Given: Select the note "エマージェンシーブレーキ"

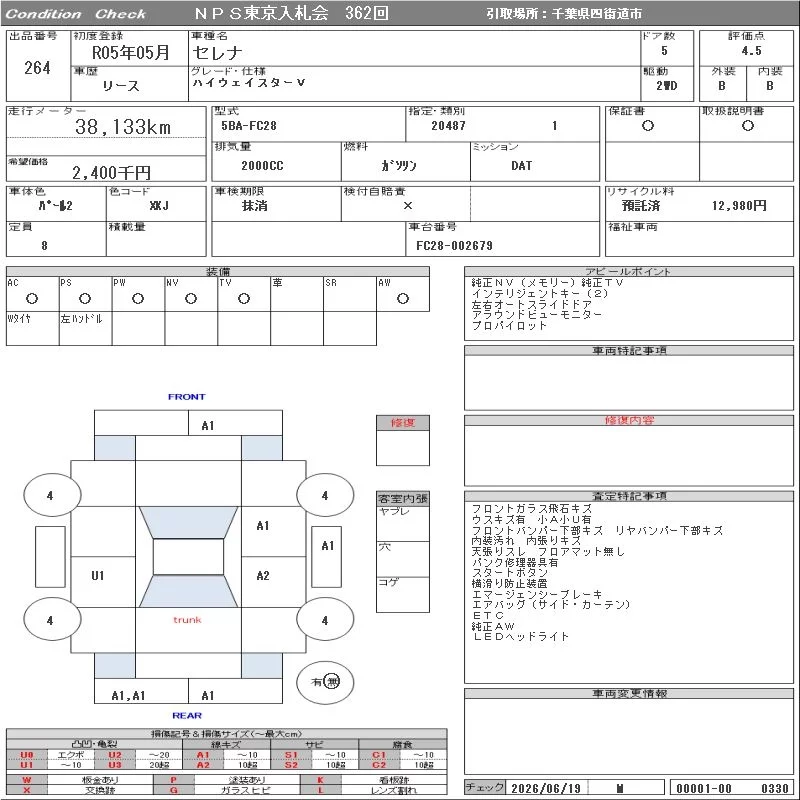Looking at the screenshot, I should tap(537, 594).
